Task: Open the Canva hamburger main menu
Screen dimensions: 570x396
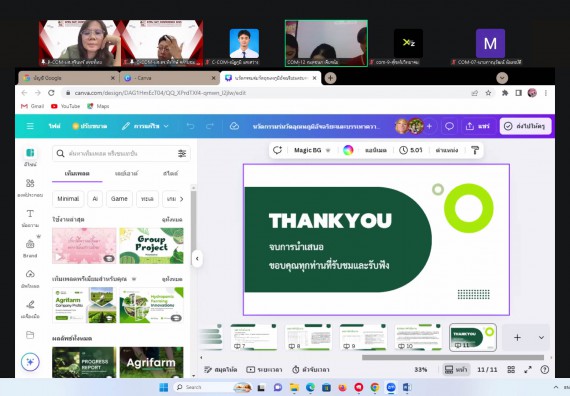Action: 30,126
